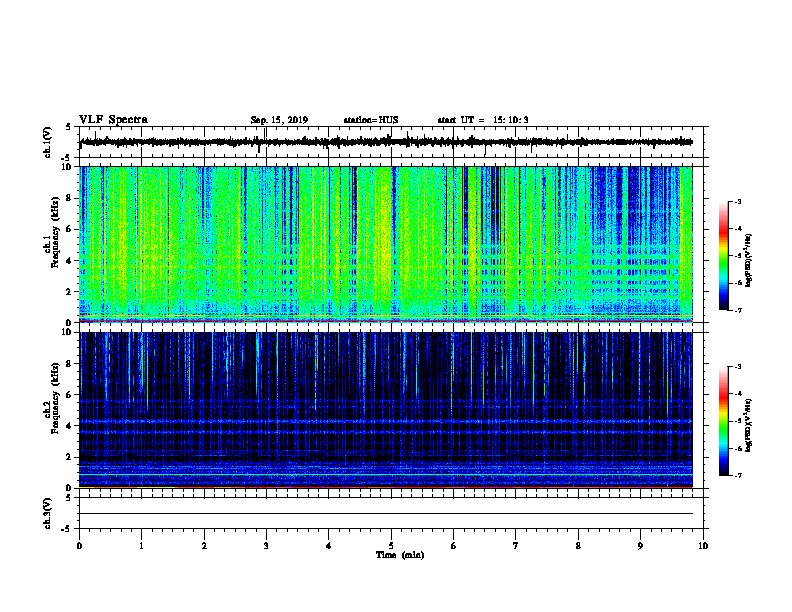Click time axis tick label 5
This screenshot has width=792, height=612.
coord(391,545)
